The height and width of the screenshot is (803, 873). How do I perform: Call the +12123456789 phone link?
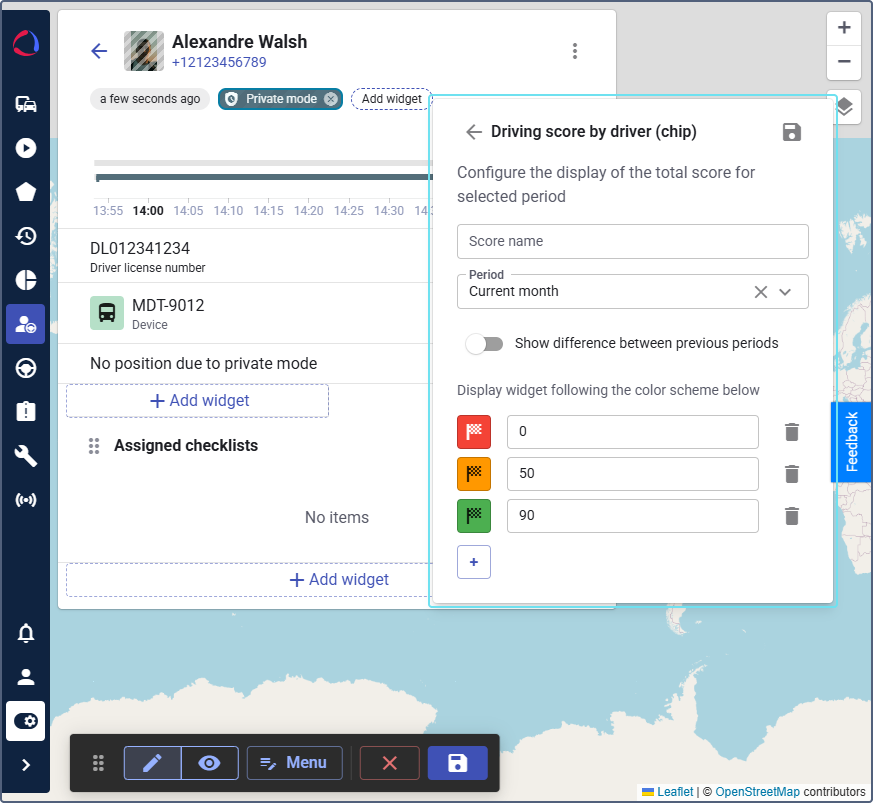click(x=219, y=62)
